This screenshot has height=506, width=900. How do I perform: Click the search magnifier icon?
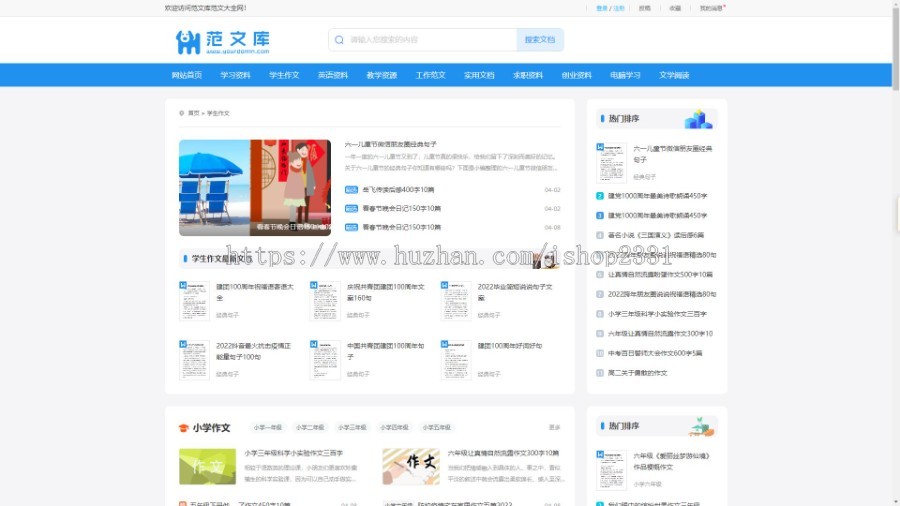(340, 40)
